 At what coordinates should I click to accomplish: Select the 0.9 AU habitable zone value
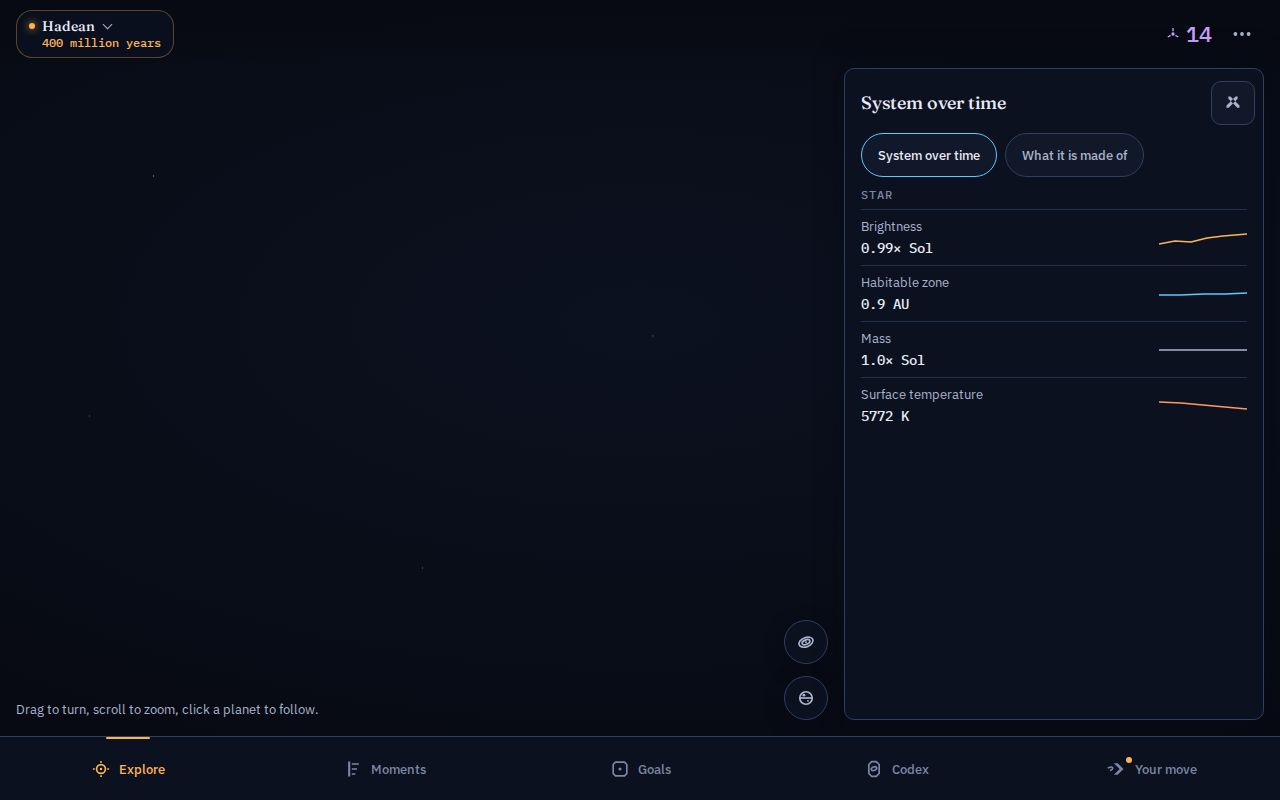pos(885,304)
